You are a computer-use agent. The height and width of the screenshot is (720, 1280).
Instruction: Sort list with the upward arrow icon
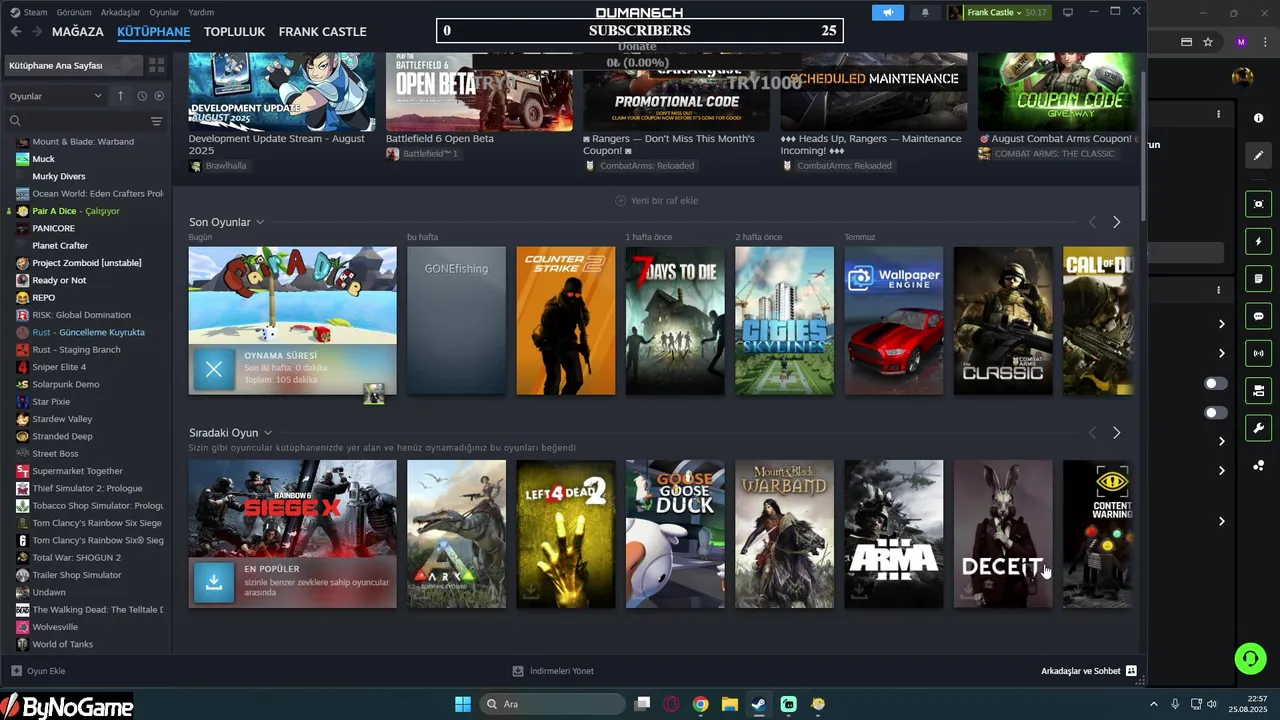120,96
